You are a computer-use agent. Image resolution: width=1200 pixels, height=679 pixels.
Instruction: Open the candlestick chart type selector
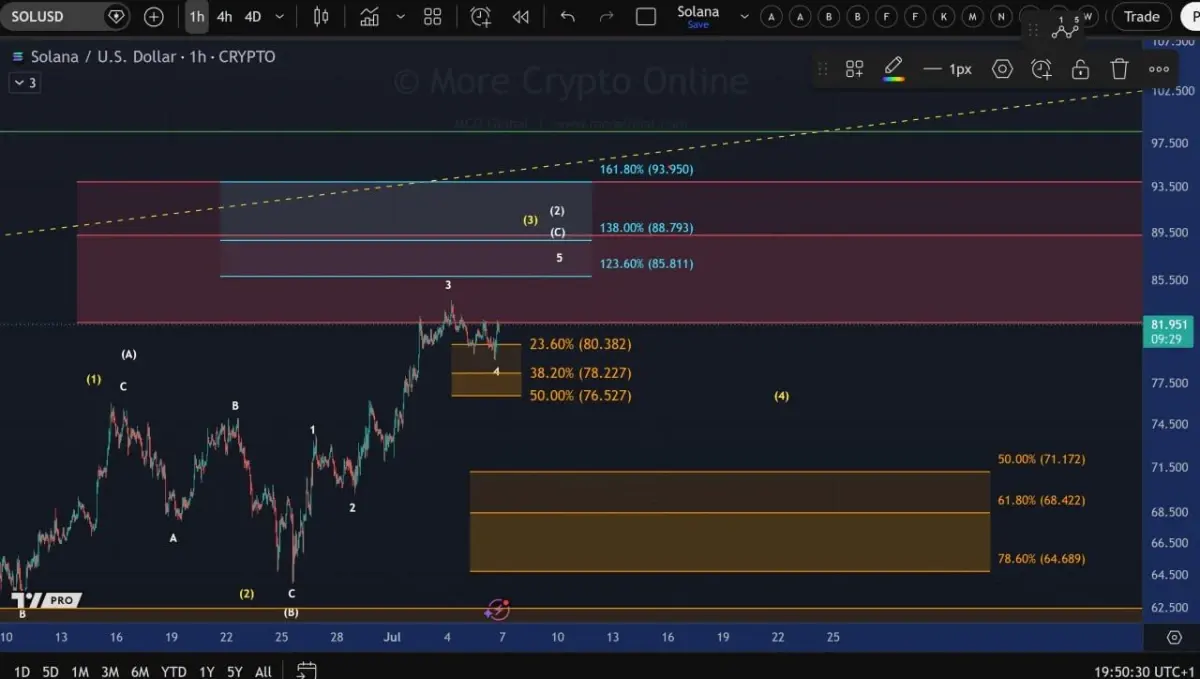pos(321,16)
